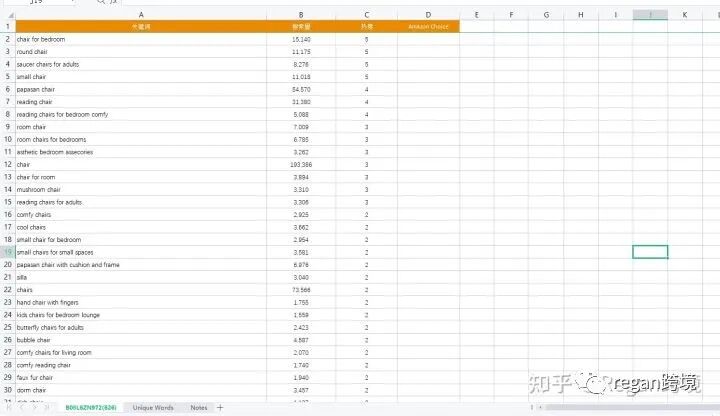Viewport: 720px width, 416px height.
Task: Select column A header
Action: point(141,15)
